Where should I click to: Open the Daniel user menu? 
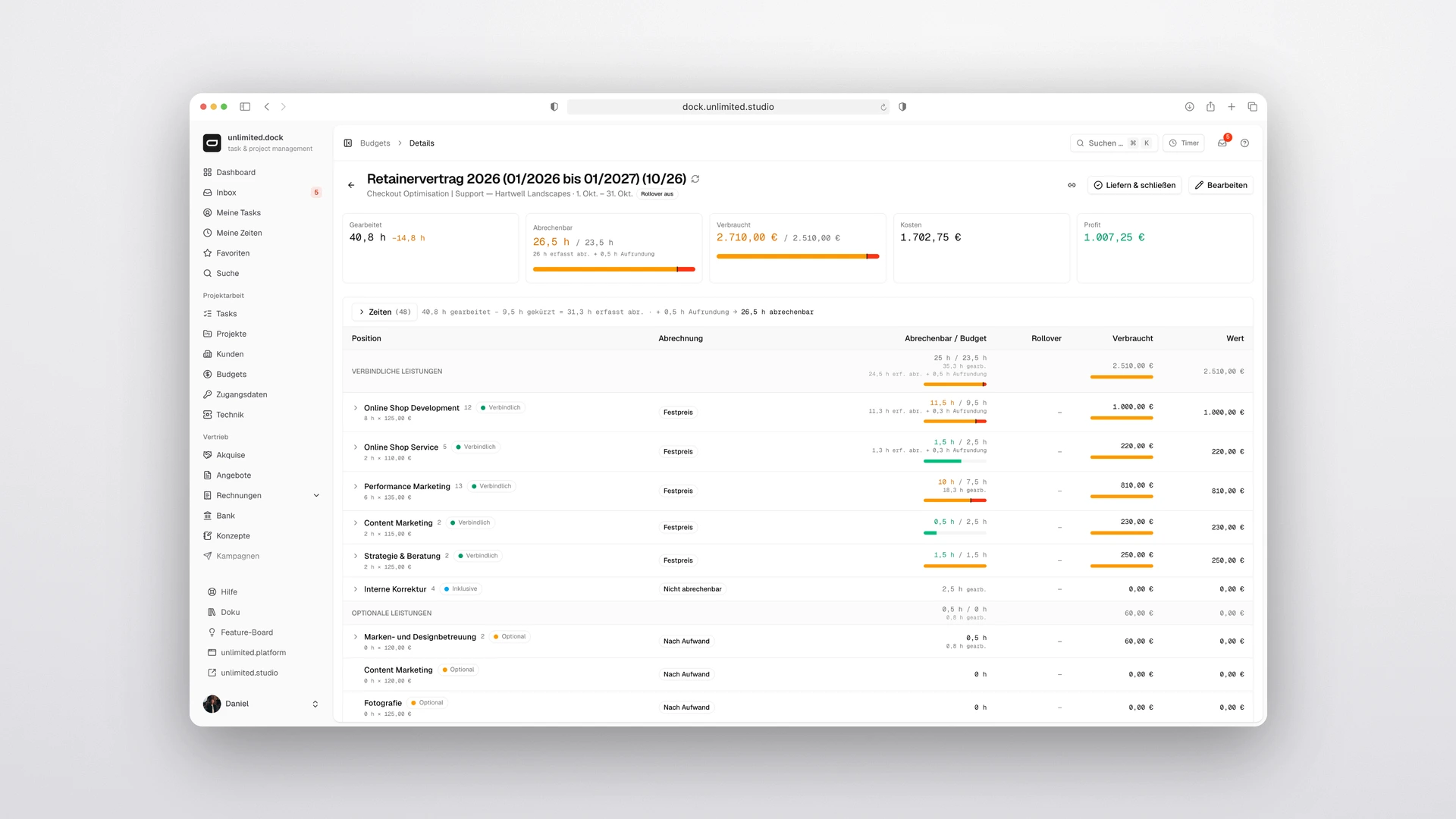click(x=262, y=704)
